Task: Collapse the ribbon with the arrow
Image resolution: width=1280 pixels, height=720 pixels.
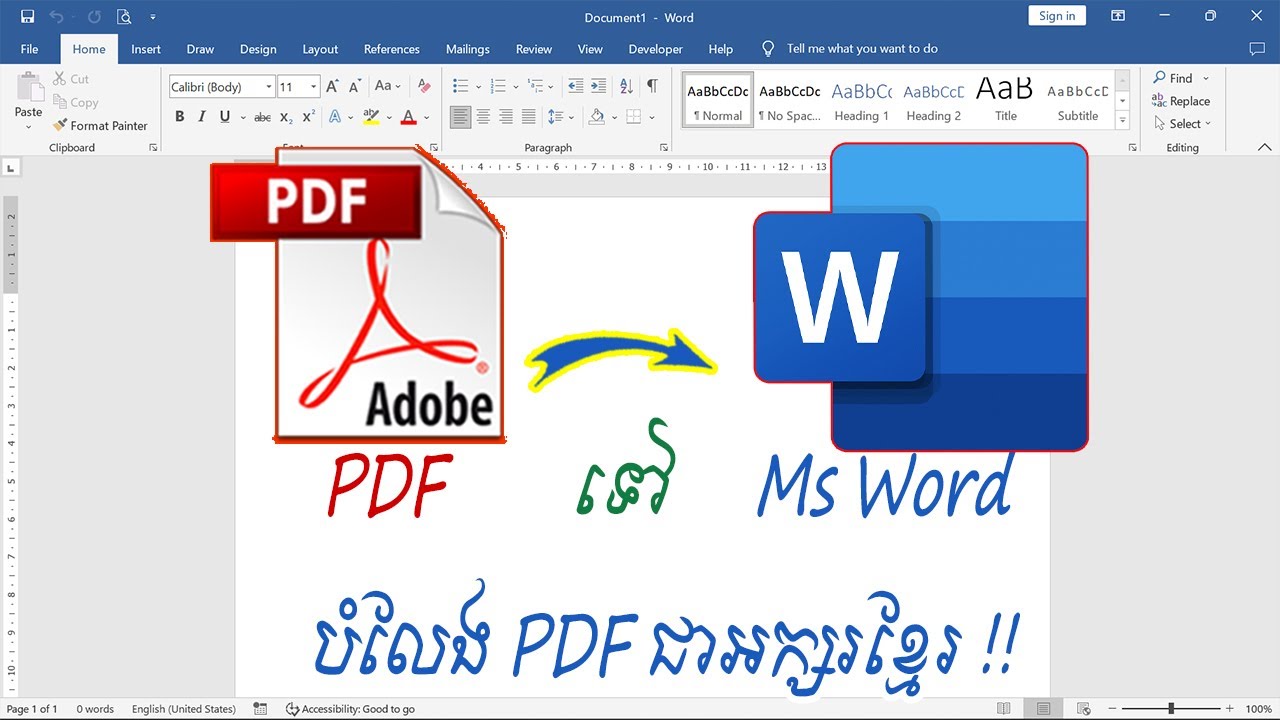Action: pos(1264,148)
